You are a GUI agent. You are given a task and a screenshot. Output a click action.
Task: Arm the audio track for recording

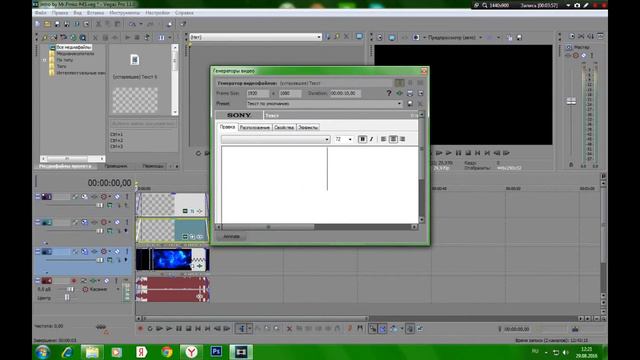(74, 281)
